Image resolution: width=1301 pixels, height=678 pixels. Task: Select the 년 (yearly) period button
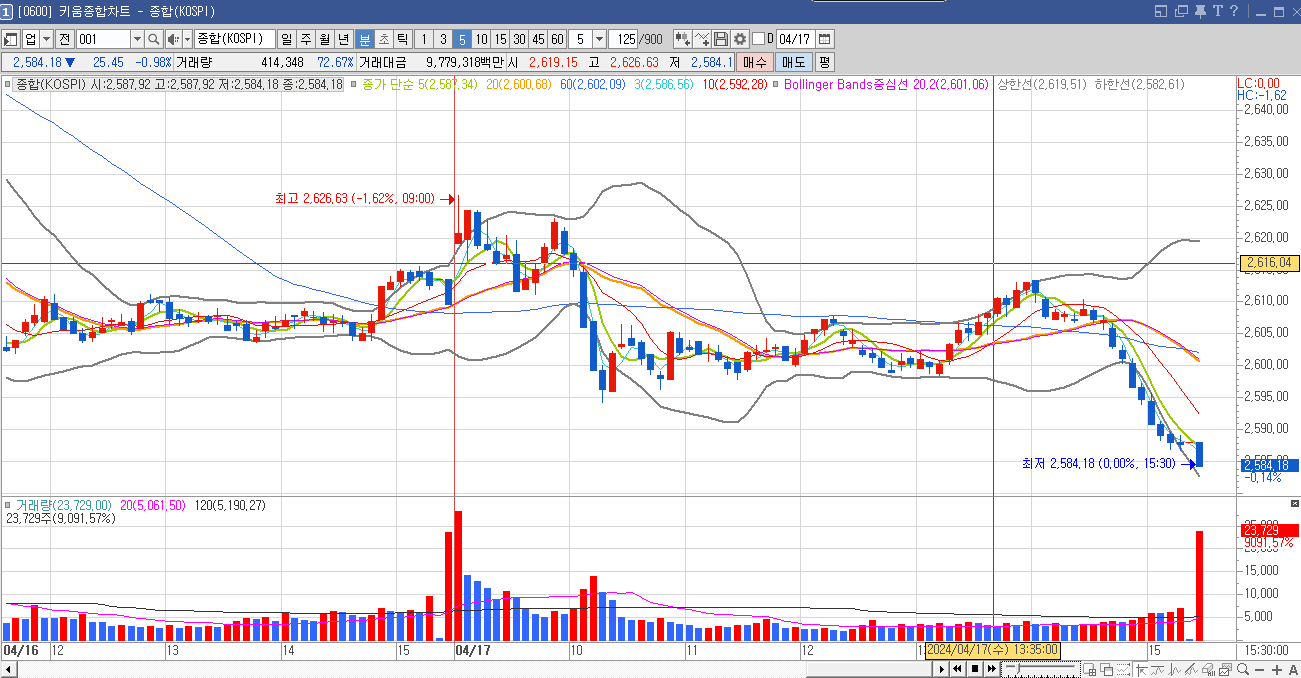(344, 39)
